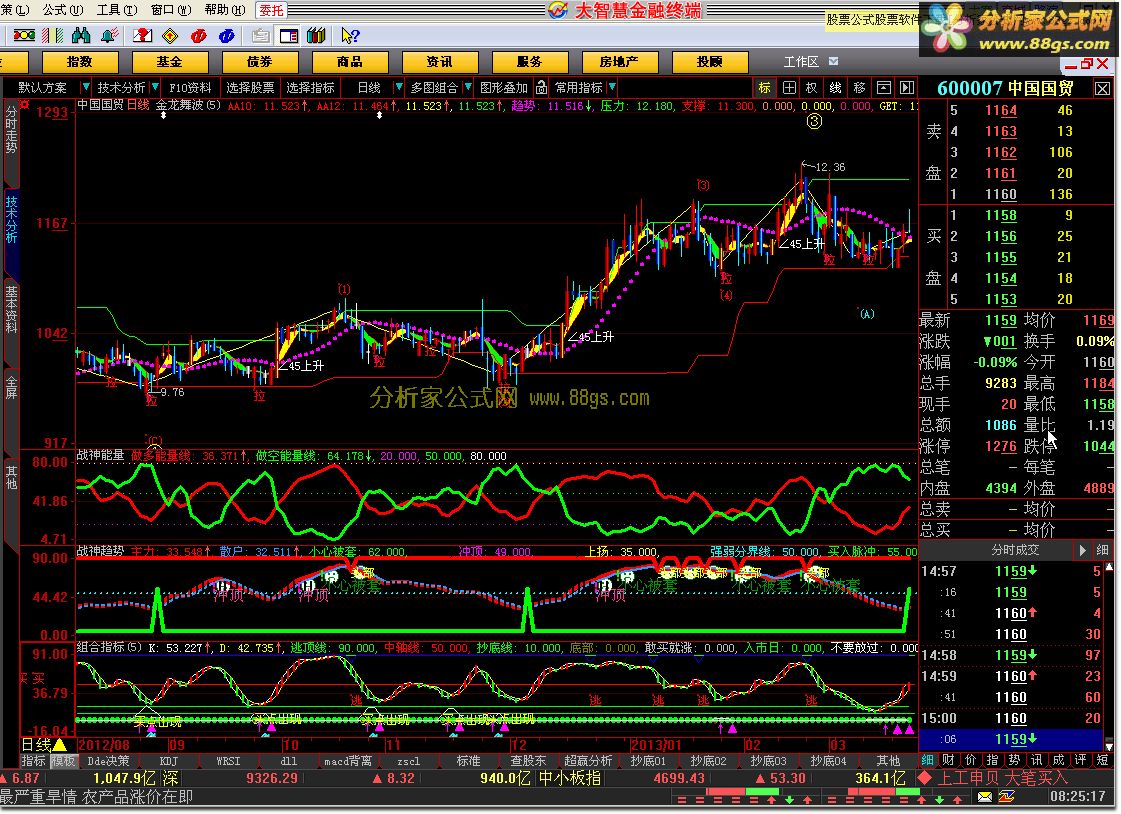The height and width of the screenshot is (814, 1121).
Task: Select the 房地产 category button
Action: click(618, 62)
